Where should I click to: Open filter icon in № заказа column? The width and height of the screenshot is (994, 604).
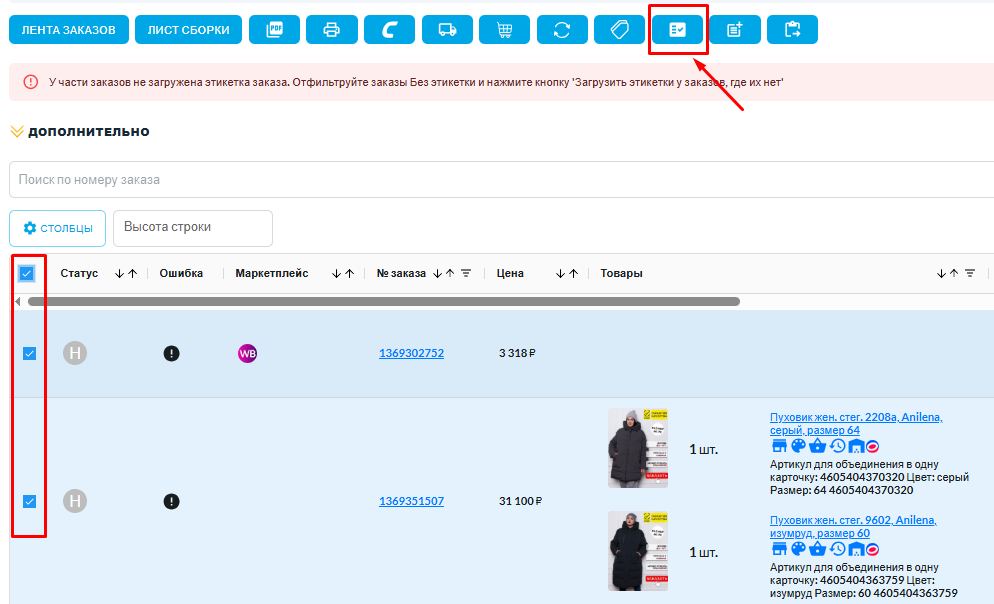coord(466,273)
